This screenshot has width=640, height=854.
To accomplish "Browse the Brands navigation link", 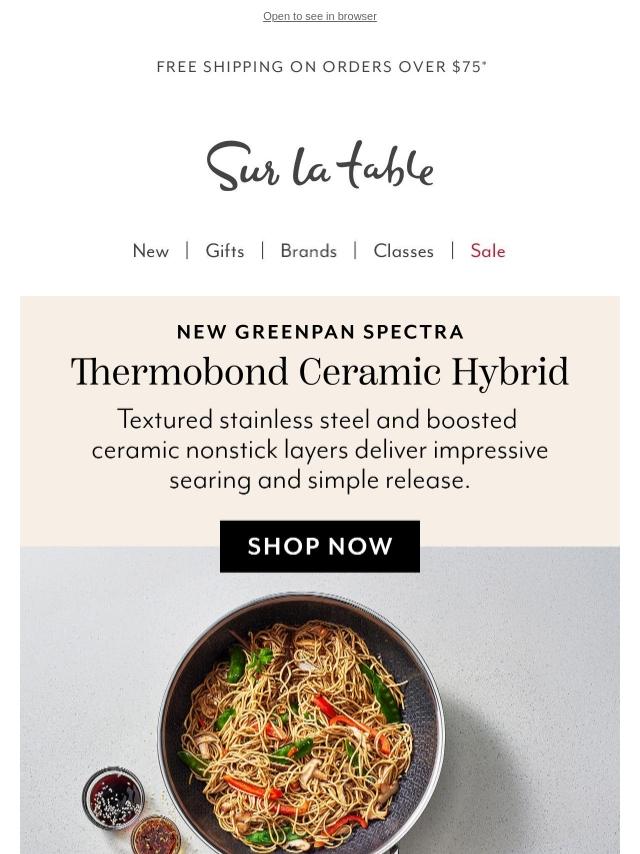I will pos(308,251).
